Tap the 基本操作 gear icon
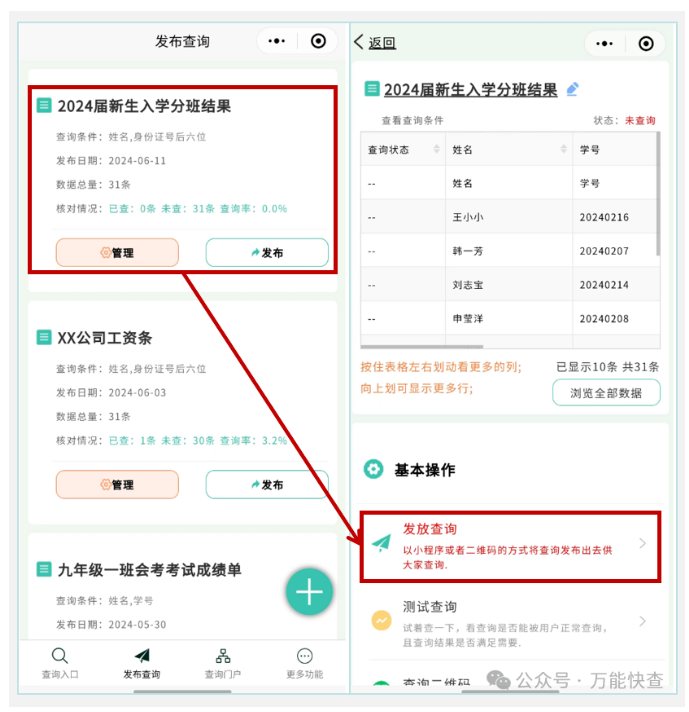Image resolution: width=689 pixels, height=712 pixels. 374,469
